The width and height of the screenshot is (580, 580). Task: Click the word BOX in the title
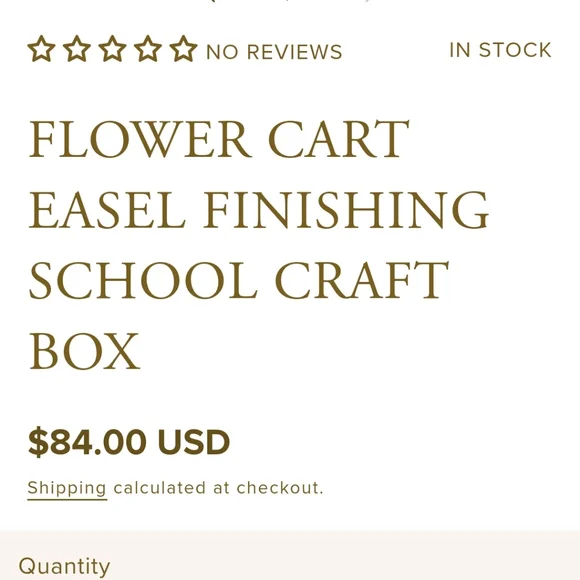[x=84, y=351]
